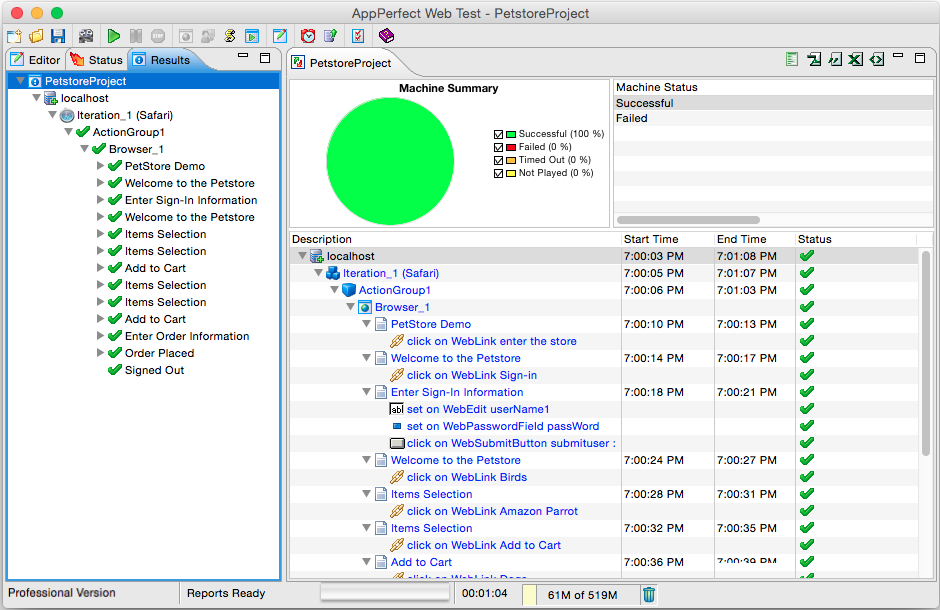Collapse Iteration_1 (Safari) in left tree
Viewport: 940px width, 610px height.
click(x=52, y=114)
